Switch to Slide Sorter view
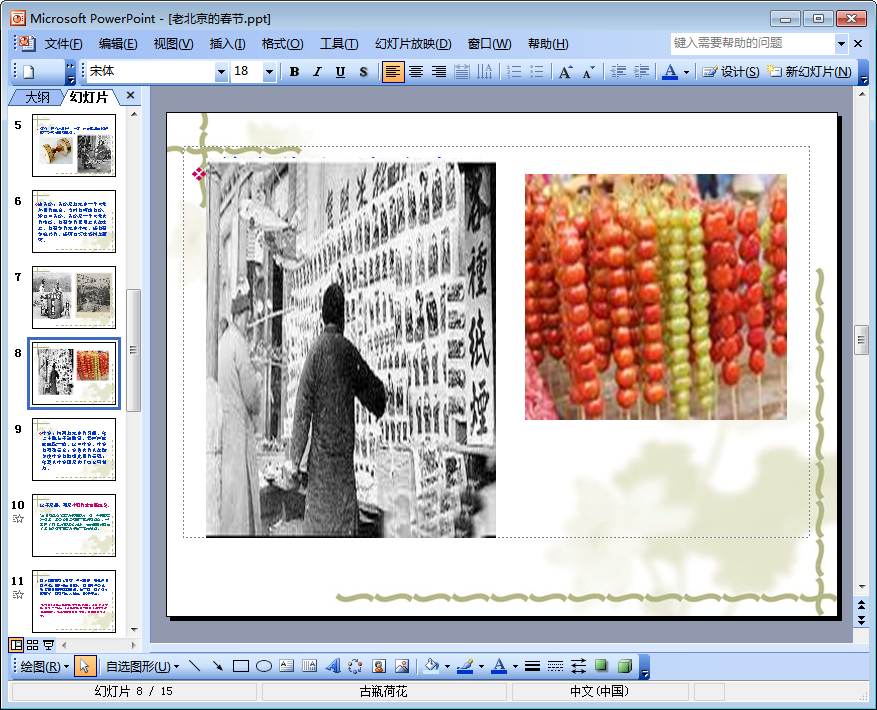Image resolution: width=877 pixels, height=710 pixels. (32, 645)
